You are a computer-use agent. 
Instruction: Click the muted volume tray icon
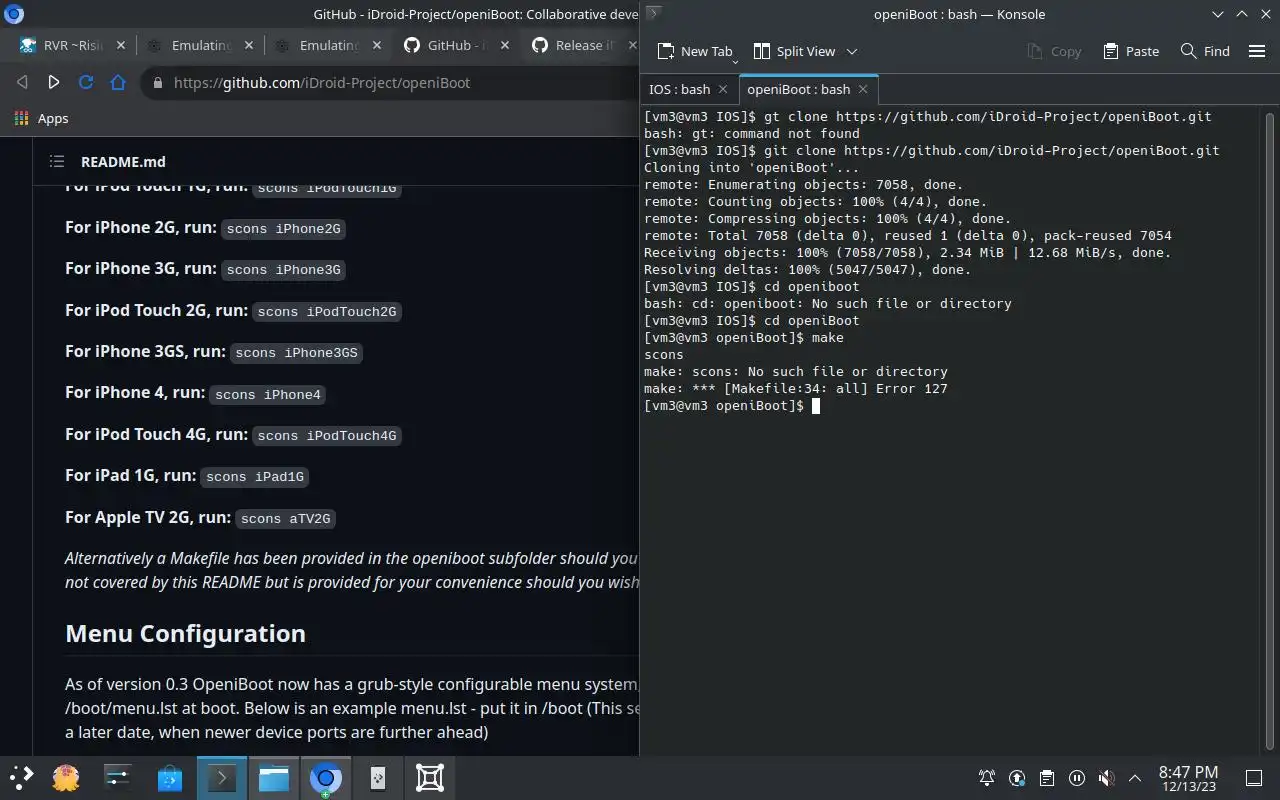click(x=1106, y=778)
